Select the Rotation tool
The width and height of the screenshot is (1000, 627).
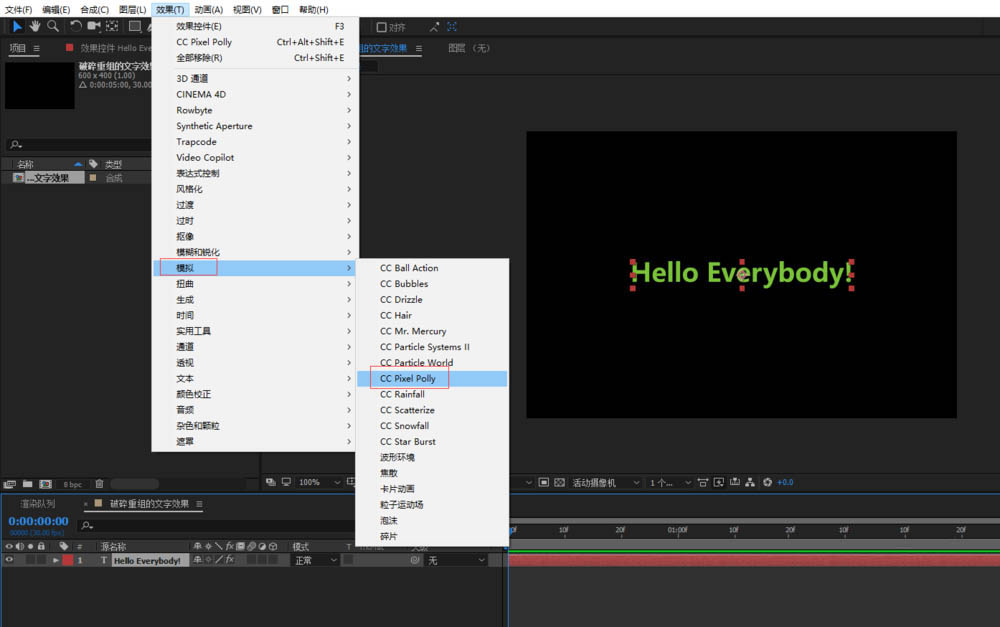77,26
